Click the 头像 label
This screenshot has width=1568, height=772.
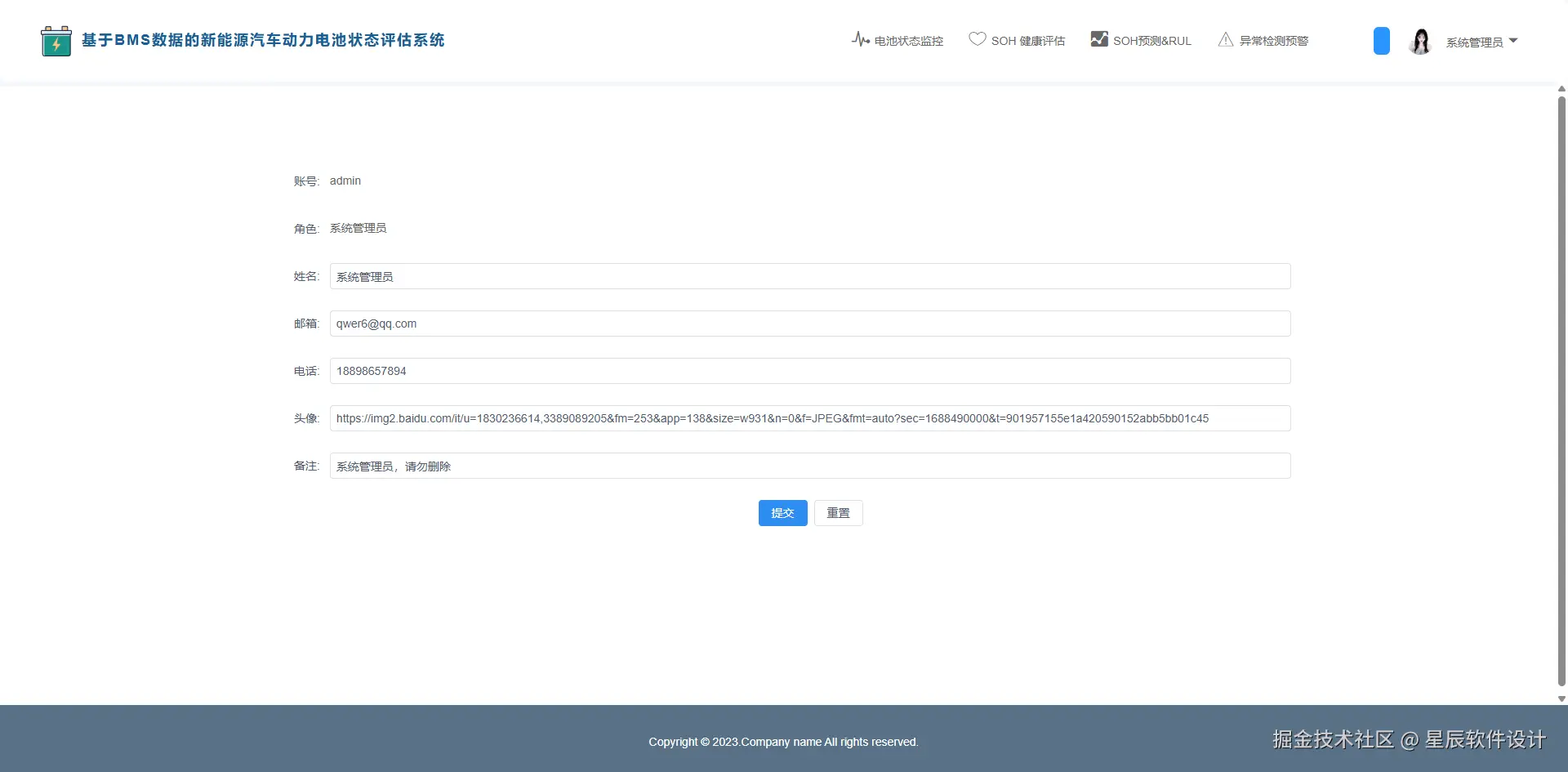click(306, 418)
